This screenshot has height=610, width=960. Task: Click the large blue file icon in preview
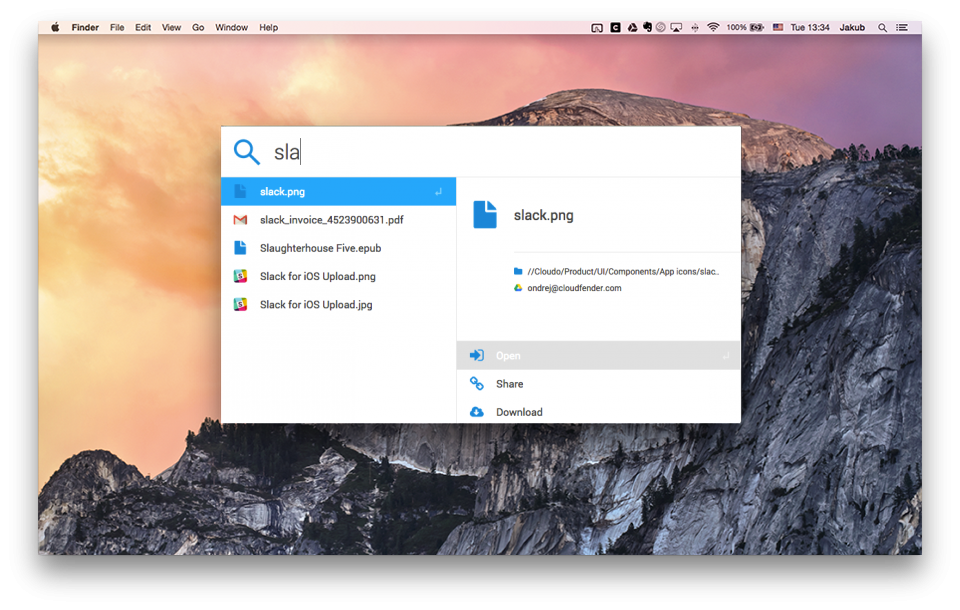[x=485, y=214]
